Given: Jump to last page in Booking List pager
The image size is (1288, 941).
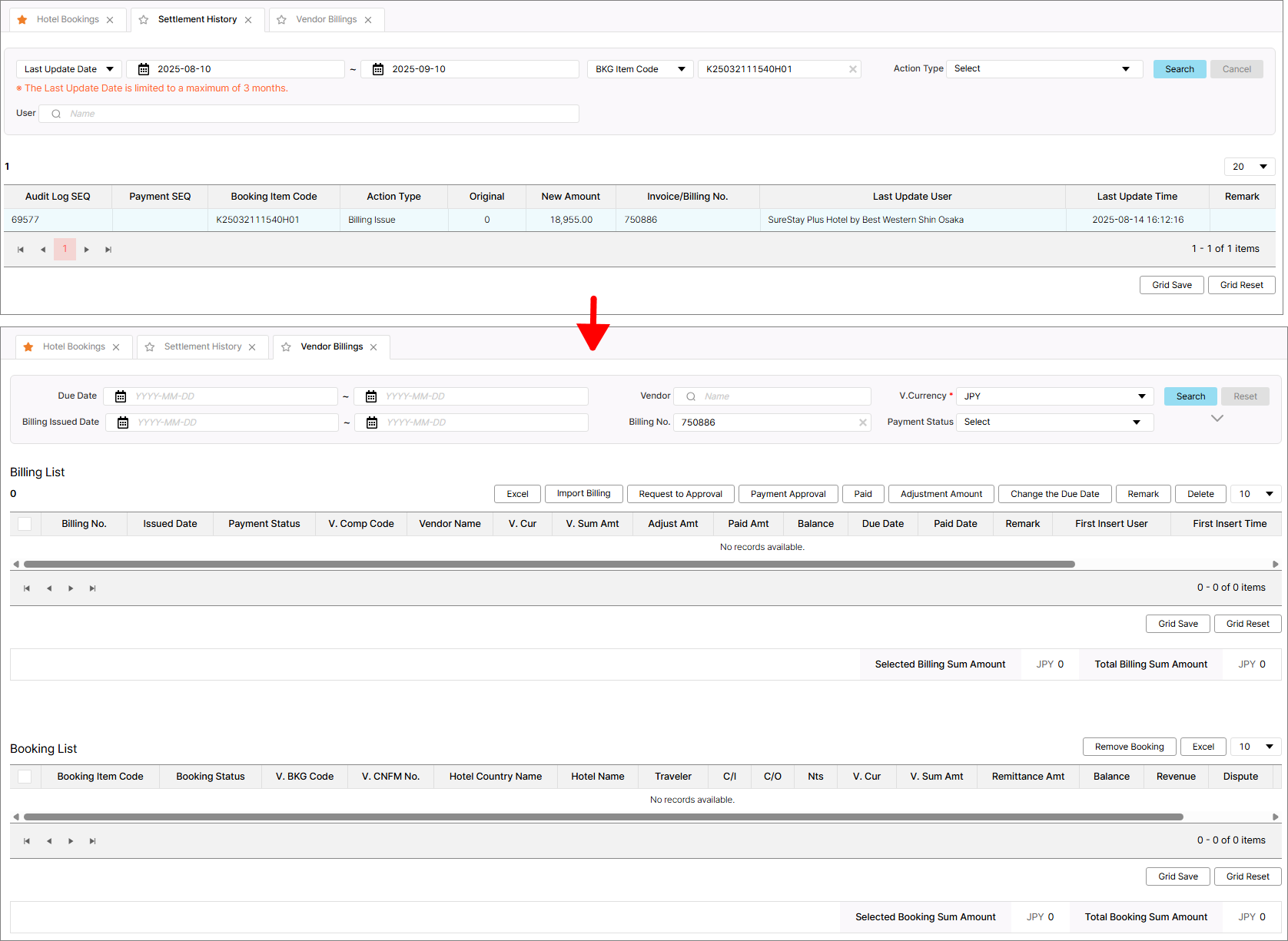Looking at the screenshot, I should (92, 841).
